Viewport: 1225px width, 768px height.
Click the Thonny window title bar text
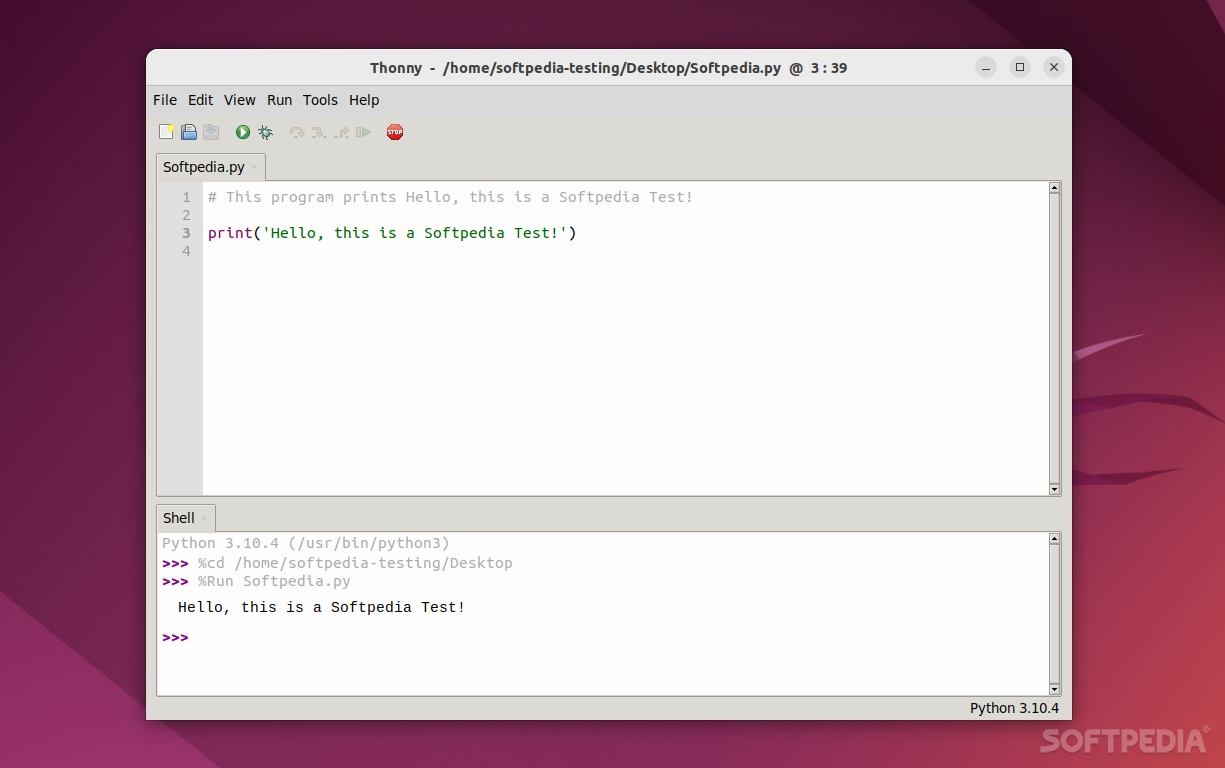click(x=608, y=68)
